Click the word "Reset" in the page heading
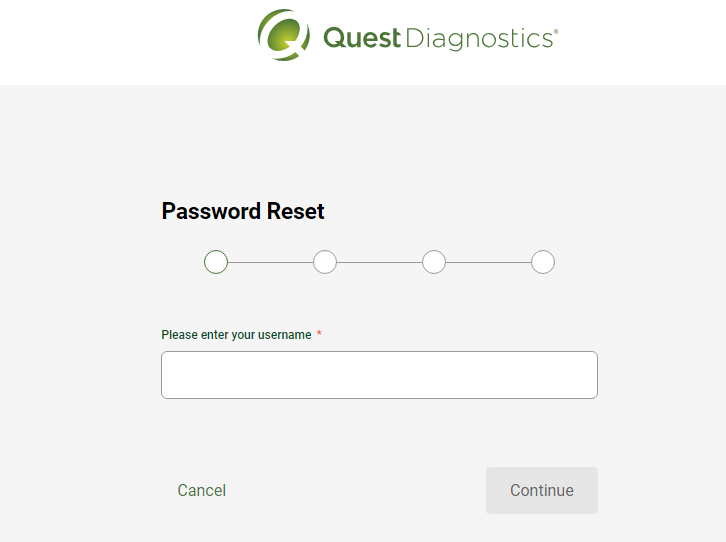This screenshot has height=542, width=726. click(x=295, y=212)
